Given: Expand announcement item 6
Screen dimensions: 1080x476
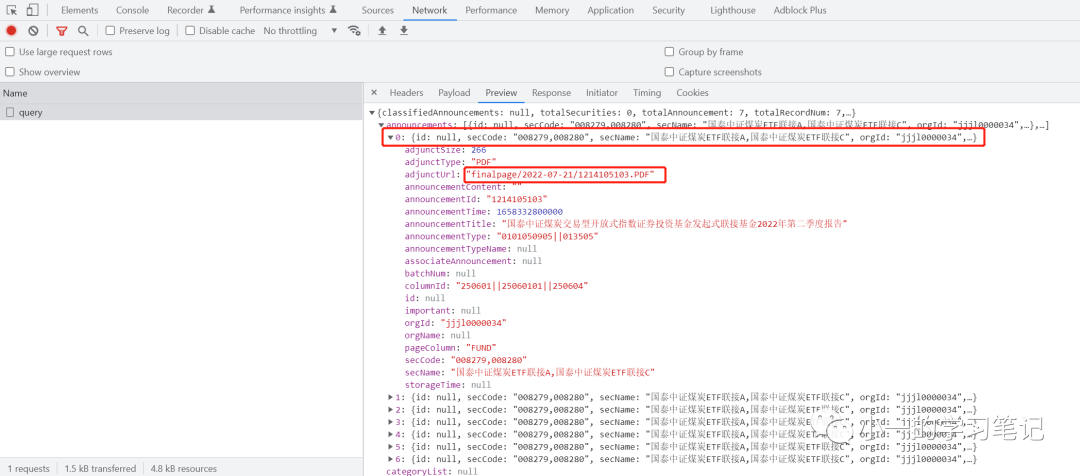Looking at the screenshot, I should (391, 459).
